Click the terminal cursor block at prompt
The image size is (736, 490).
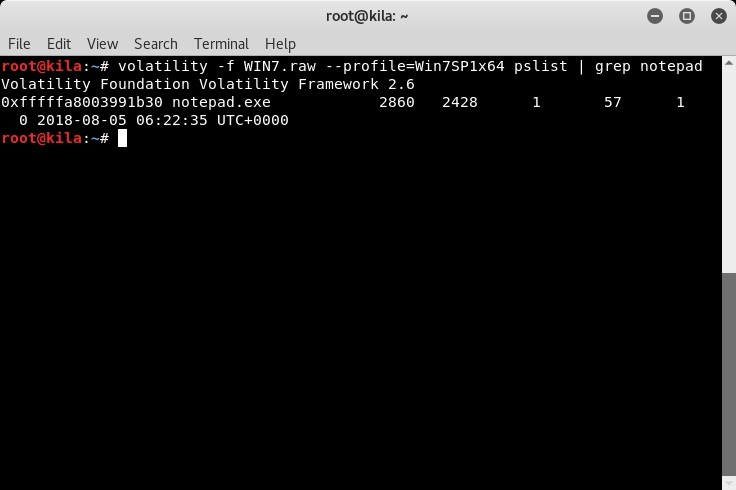(122, 138)
